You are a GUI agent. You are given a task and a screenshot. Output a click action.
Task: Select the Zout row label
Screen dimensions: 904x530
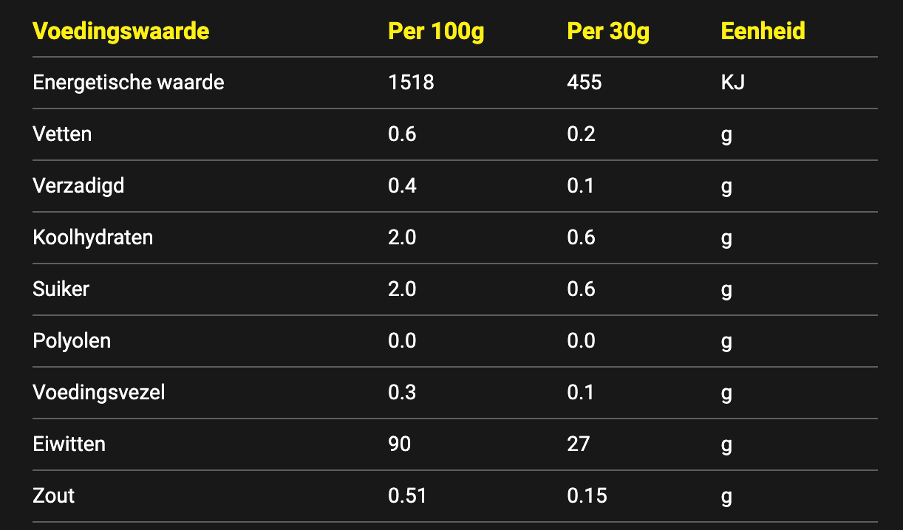54,496
